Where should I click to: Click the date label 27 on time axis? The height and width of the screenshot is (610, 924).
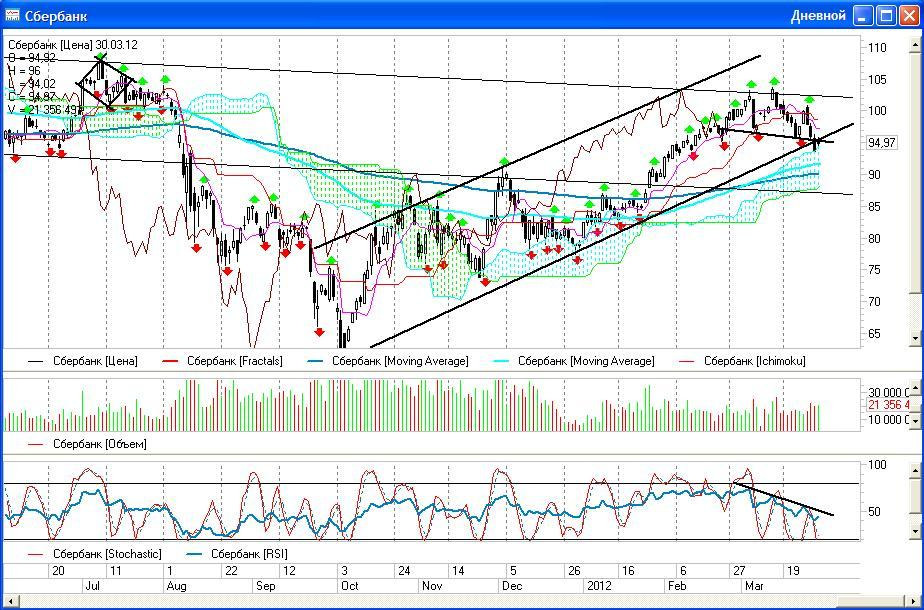(x=739, y=571)
